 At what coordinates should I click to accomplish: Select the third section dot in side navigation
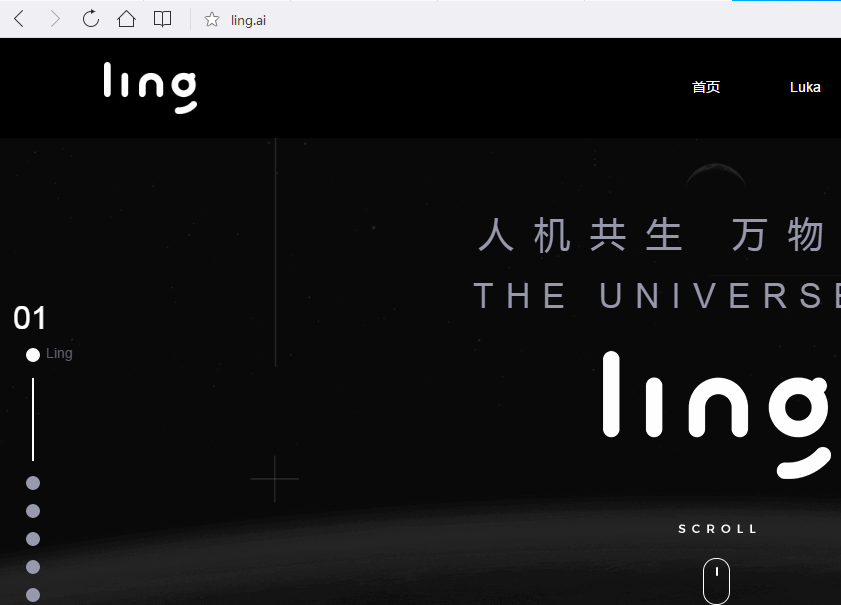tap(33, 511)
